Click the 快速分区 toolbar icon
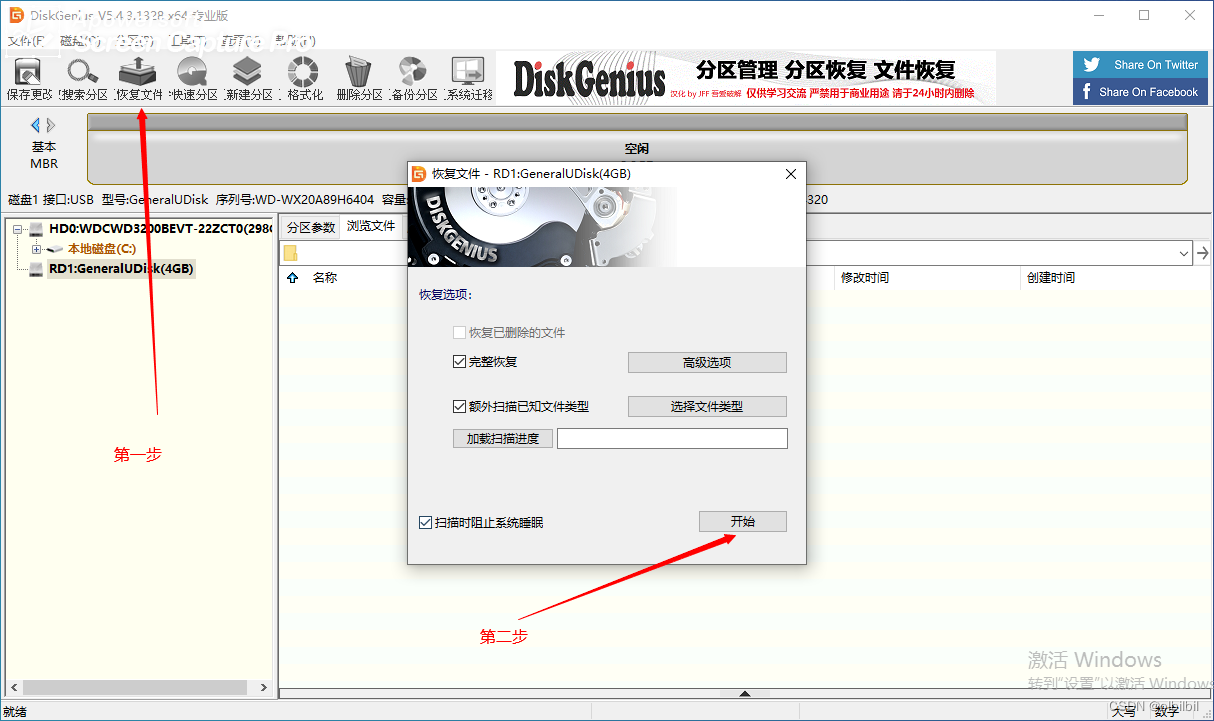This screenshot has height=721, width=1214. point(193,79)
